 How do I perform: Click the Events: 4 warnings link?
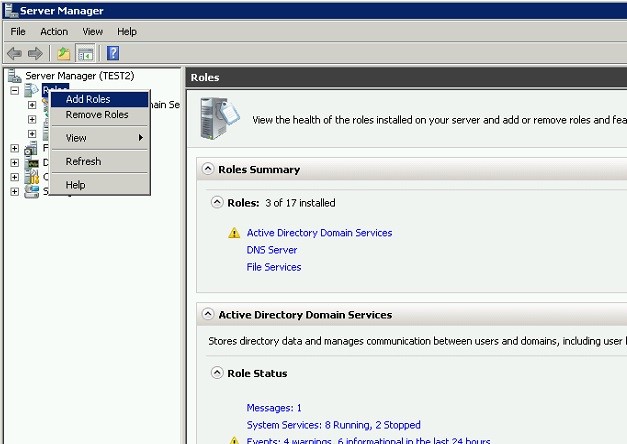click(x=368, y=441)
